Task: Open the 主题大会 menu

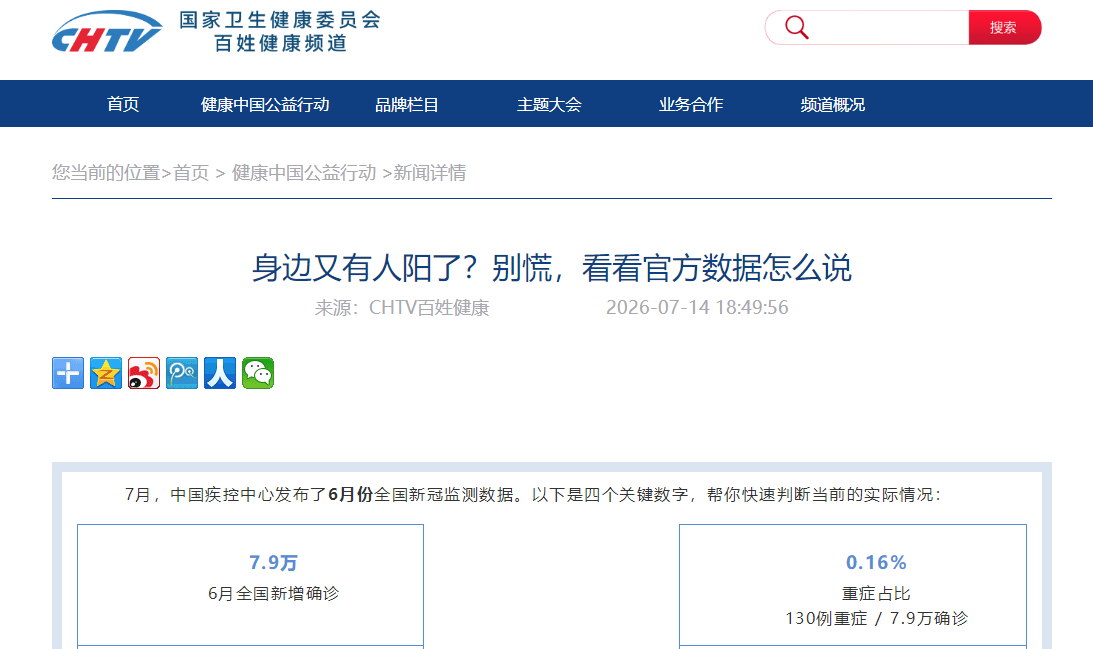Action: 549,105
